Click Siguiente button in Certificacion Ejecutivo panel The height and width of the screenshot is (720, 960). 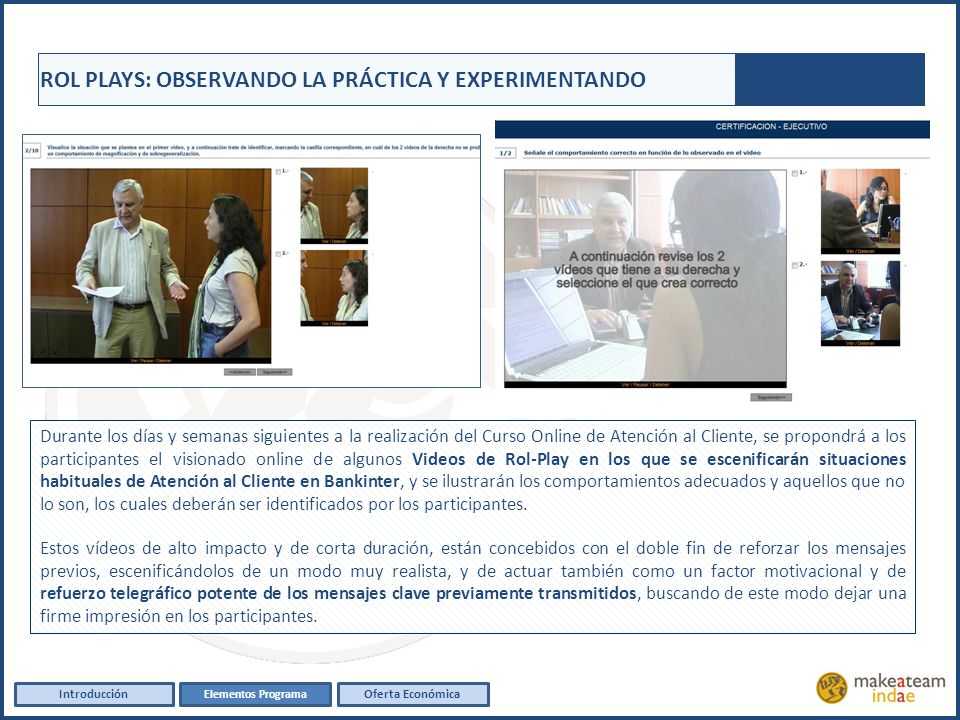tap(771, 397)
